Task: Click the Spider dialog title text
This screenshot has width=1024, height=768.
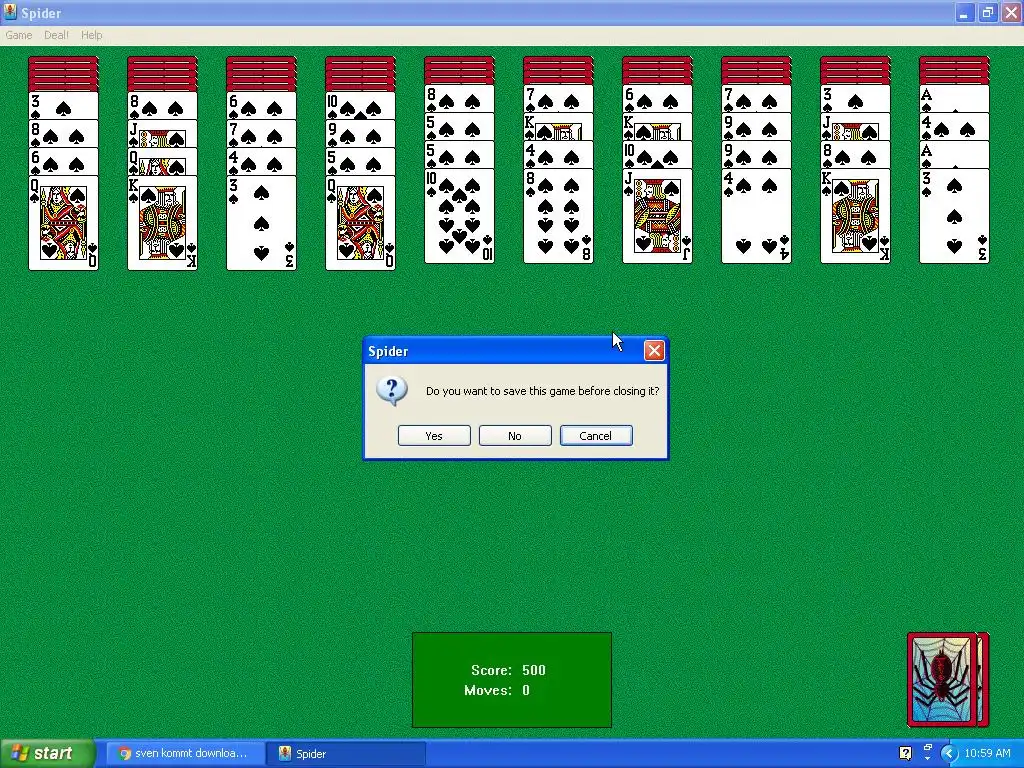Action: point(388,351)
